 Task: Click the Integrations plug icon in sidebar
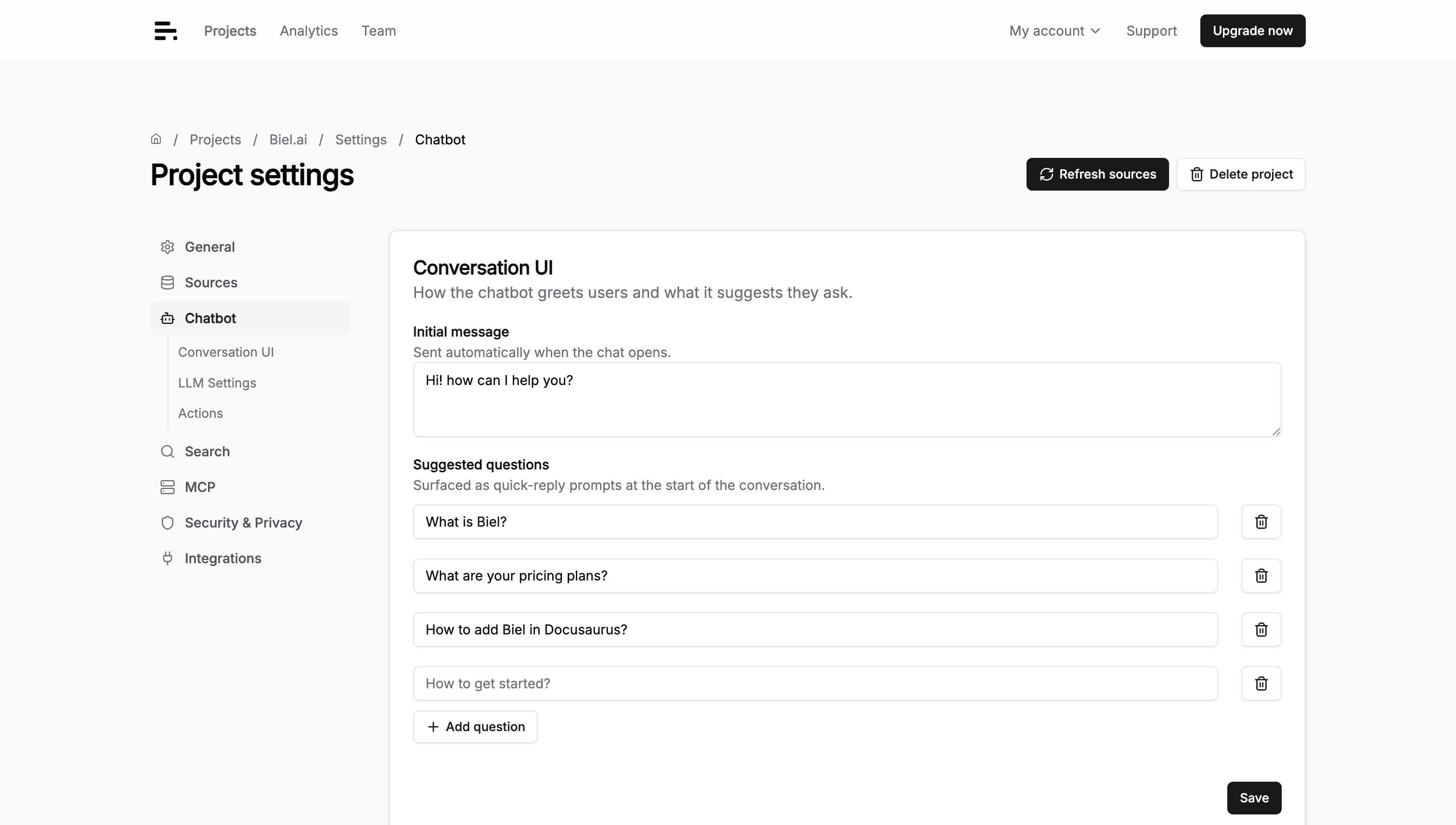(x=167, y=559)
